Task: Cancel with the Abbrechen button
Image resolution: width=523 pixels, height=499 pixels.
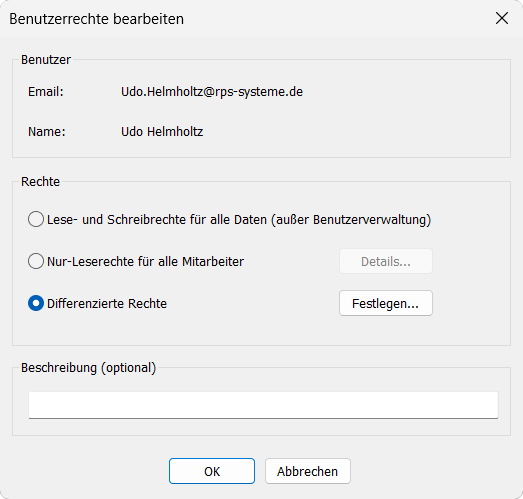Action: (x=308, y=471)
